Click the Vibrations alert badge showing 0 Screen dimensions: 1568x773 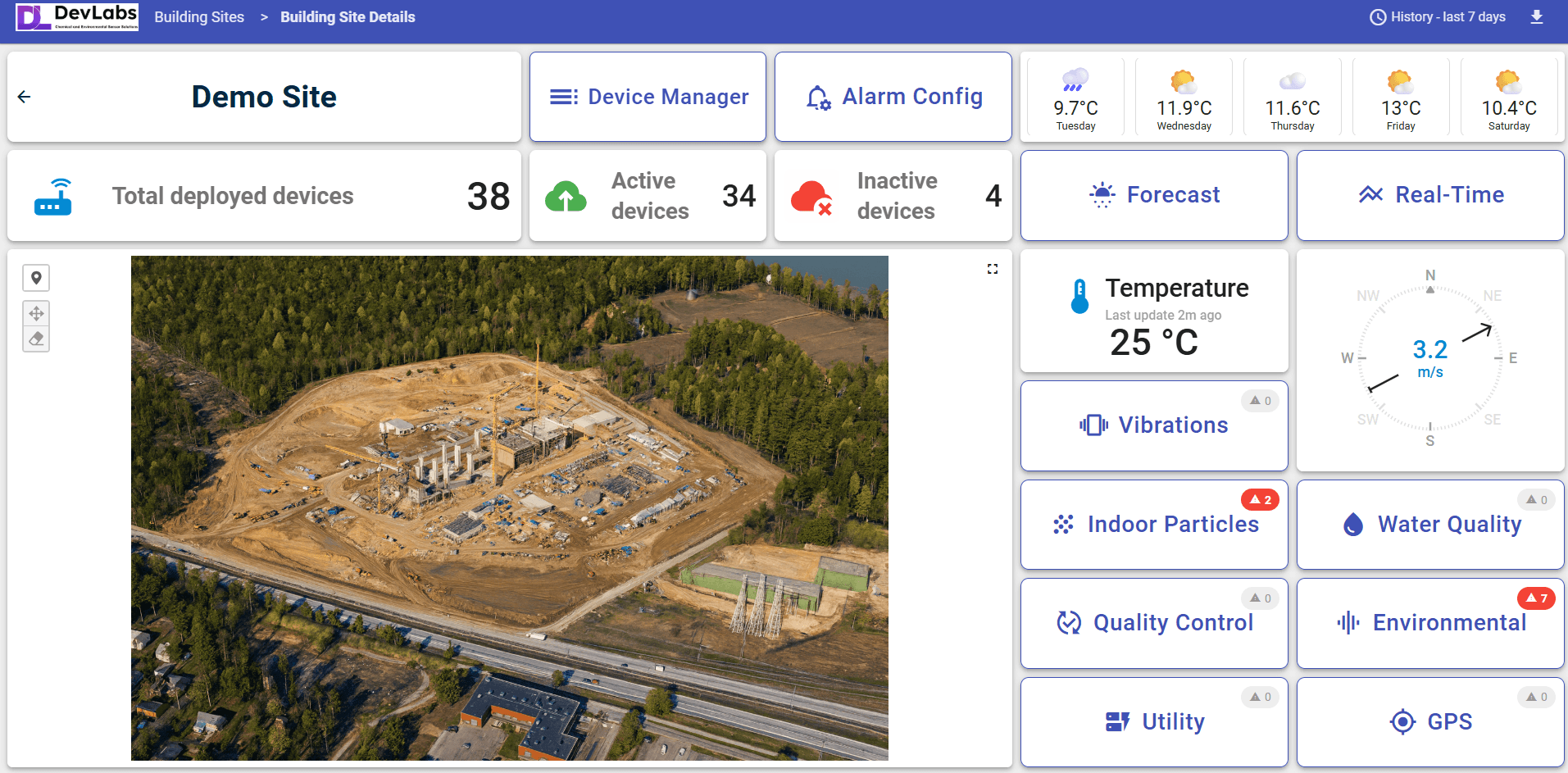[x=1260, y=401]
